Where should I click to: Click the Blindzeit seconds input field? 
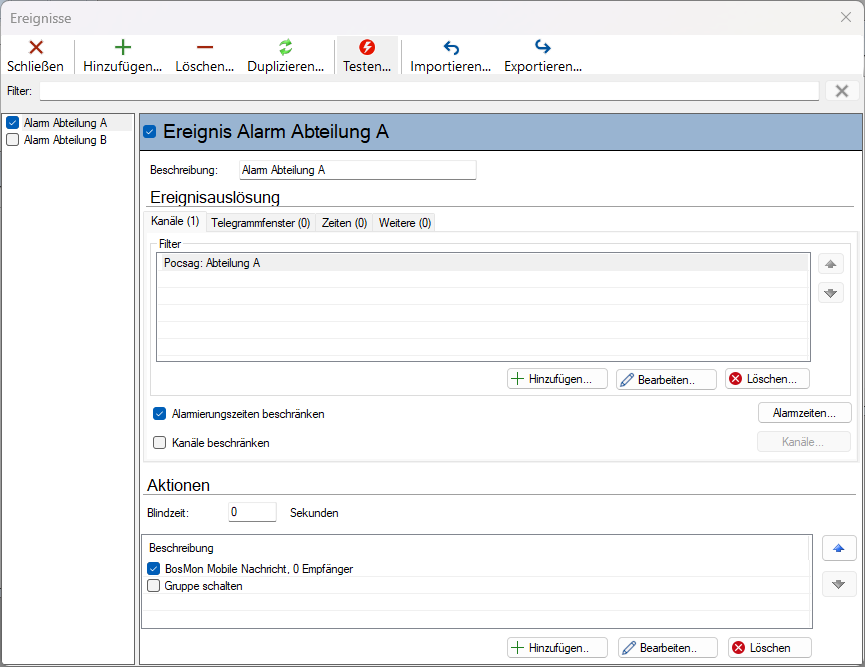pyautogui.click(x=252, y=512)
